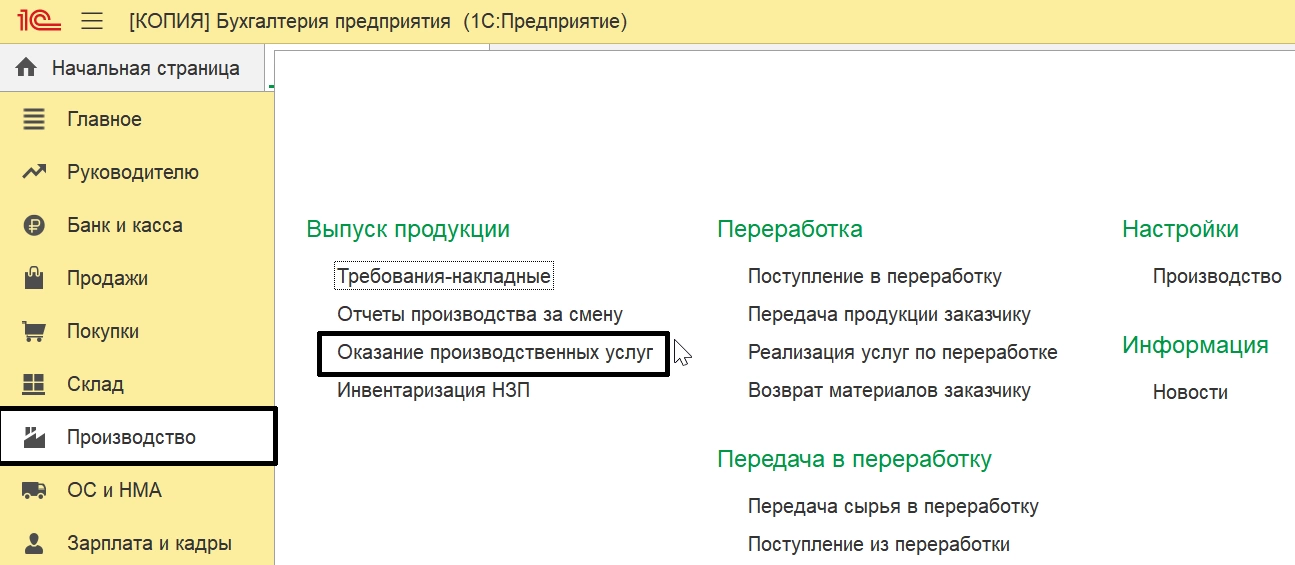
Task: Open Поступление из переработки
Action: coord(879,544)
